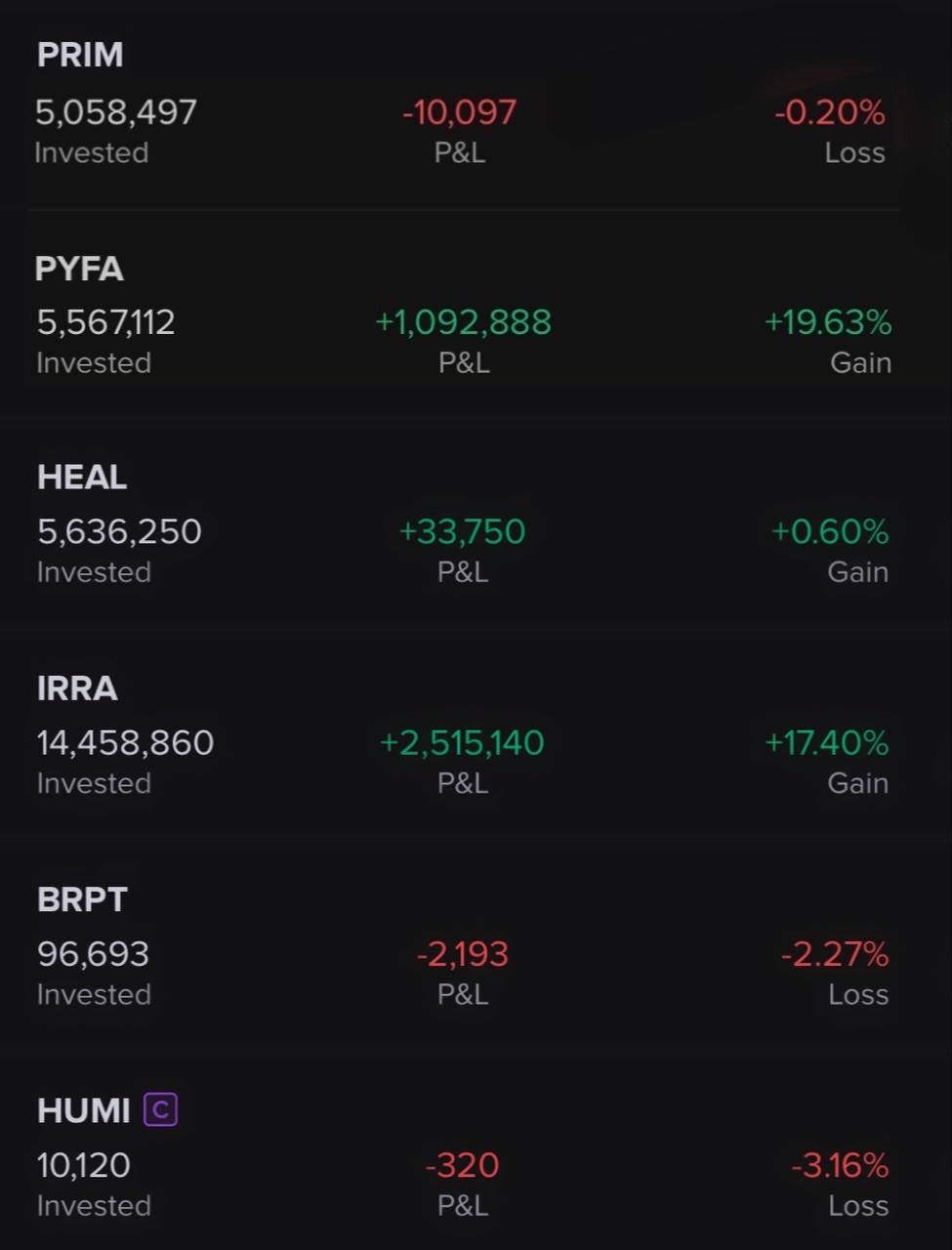Open the PYFA stock holding

coord(79,269)
